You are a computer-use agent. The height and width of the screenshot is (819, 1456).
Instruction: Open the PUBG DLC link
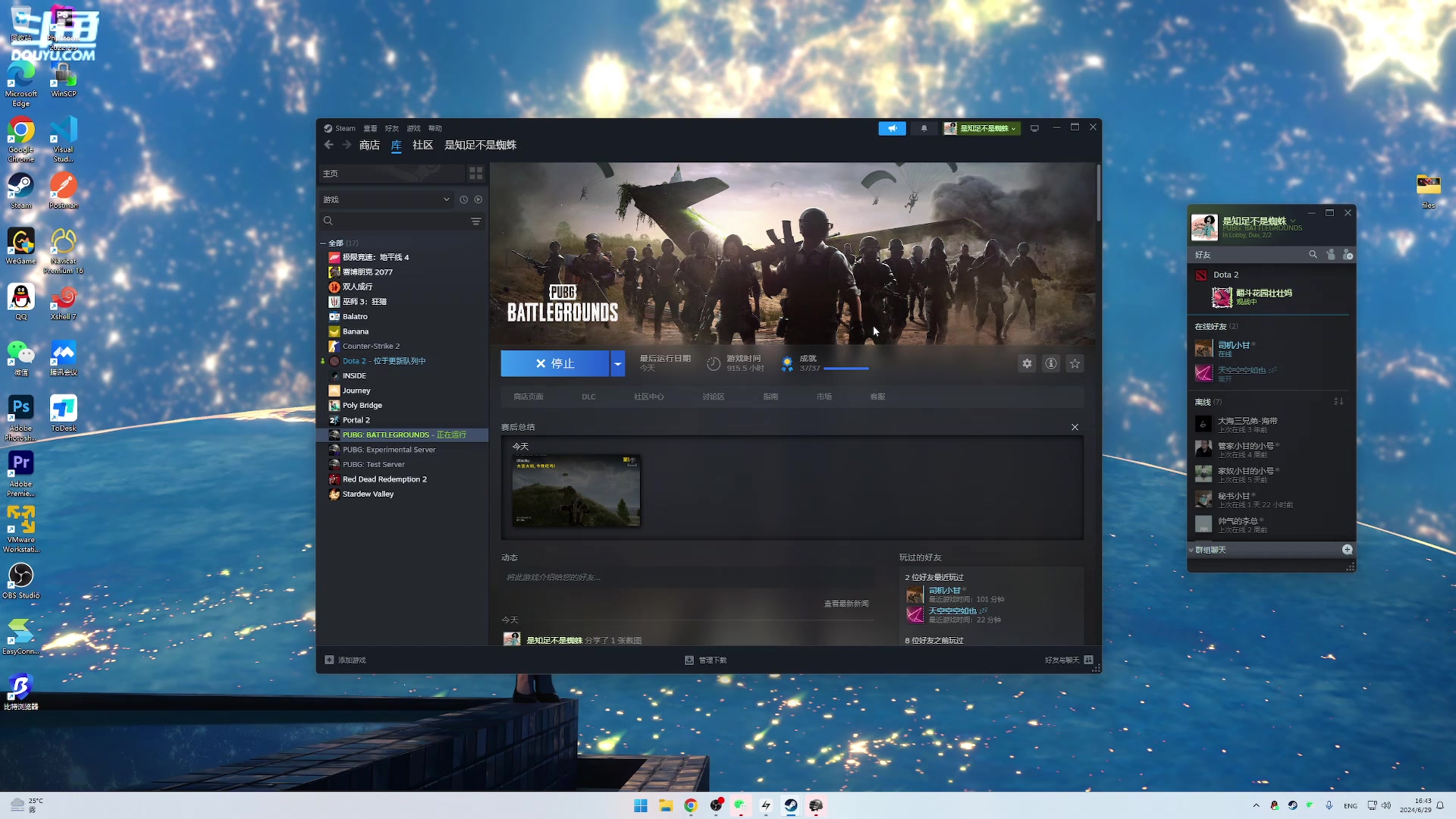[588, 397]
